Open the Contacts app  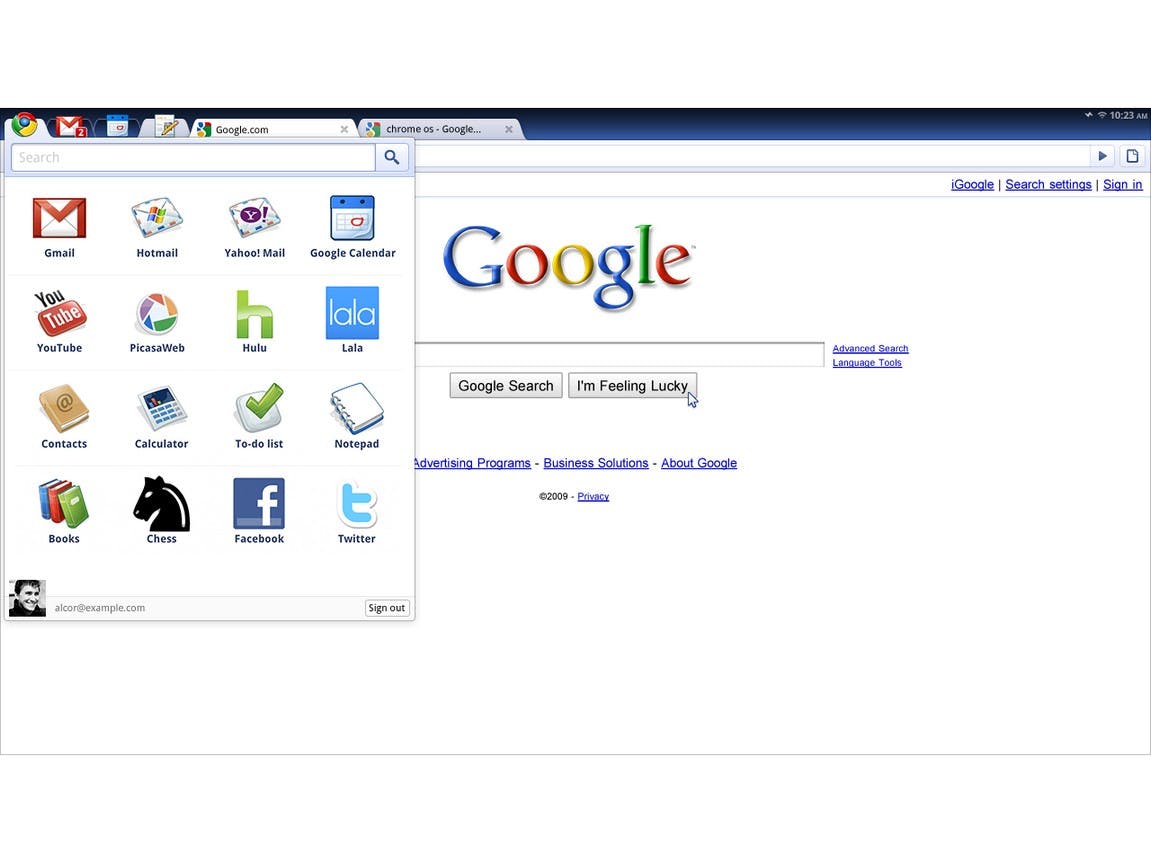point(64,409)
